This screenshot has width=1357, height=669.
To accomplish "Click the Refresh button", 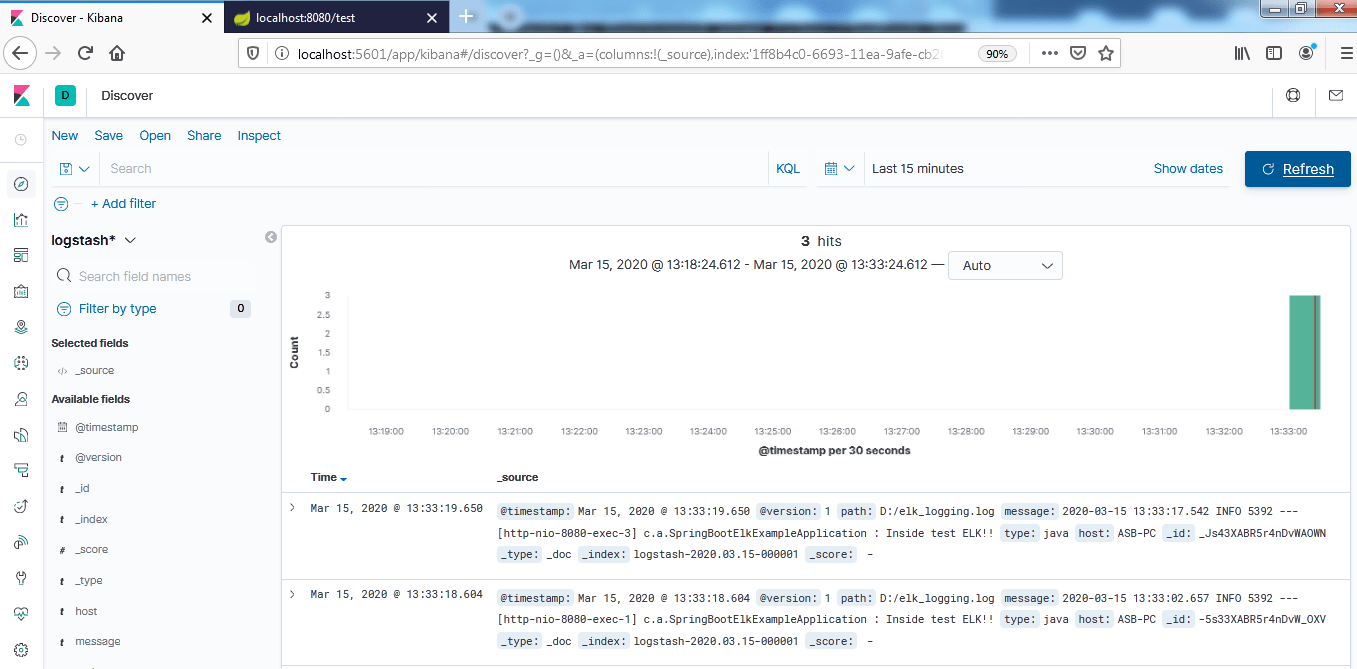I will (1297, 168).
